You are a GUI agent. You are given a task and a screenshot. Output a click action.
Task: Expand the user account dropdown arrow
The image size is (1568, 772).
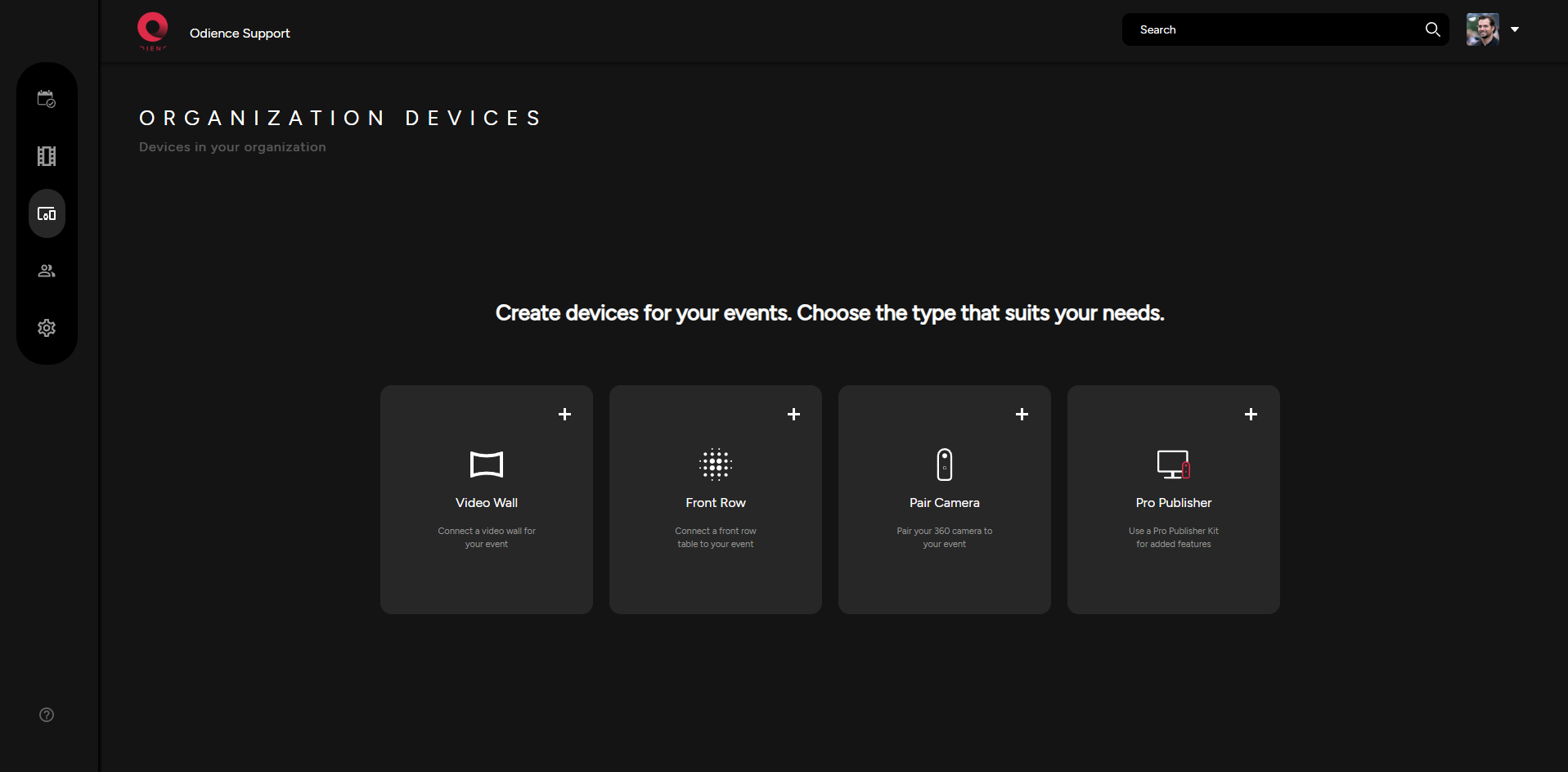(1515, 29)
